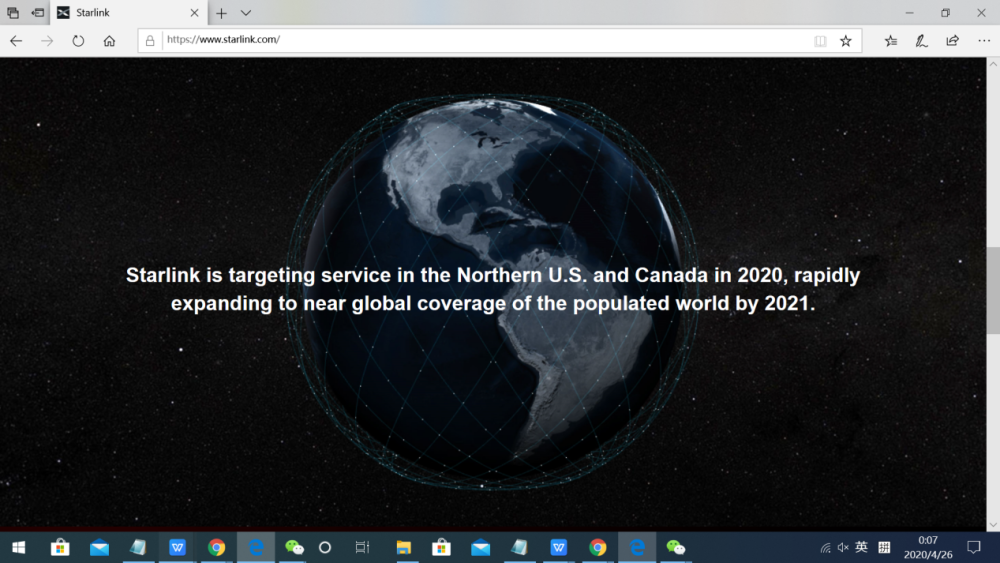
Task: Open the tabs you've set aside panel
Action: point(13,13)
